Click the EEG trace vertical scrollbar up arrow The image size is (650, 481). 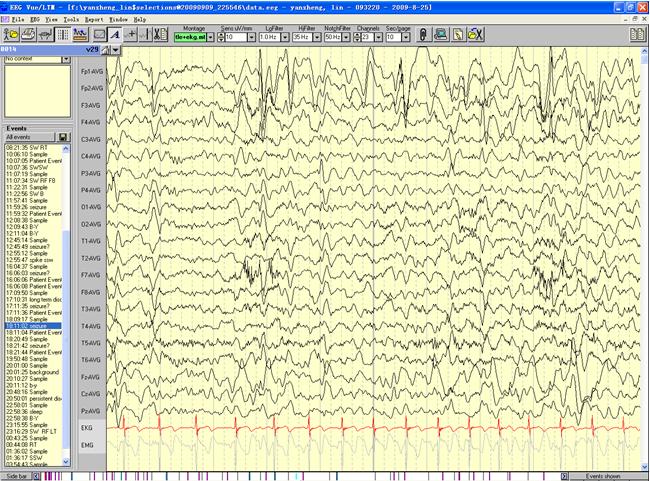point(645,51)
